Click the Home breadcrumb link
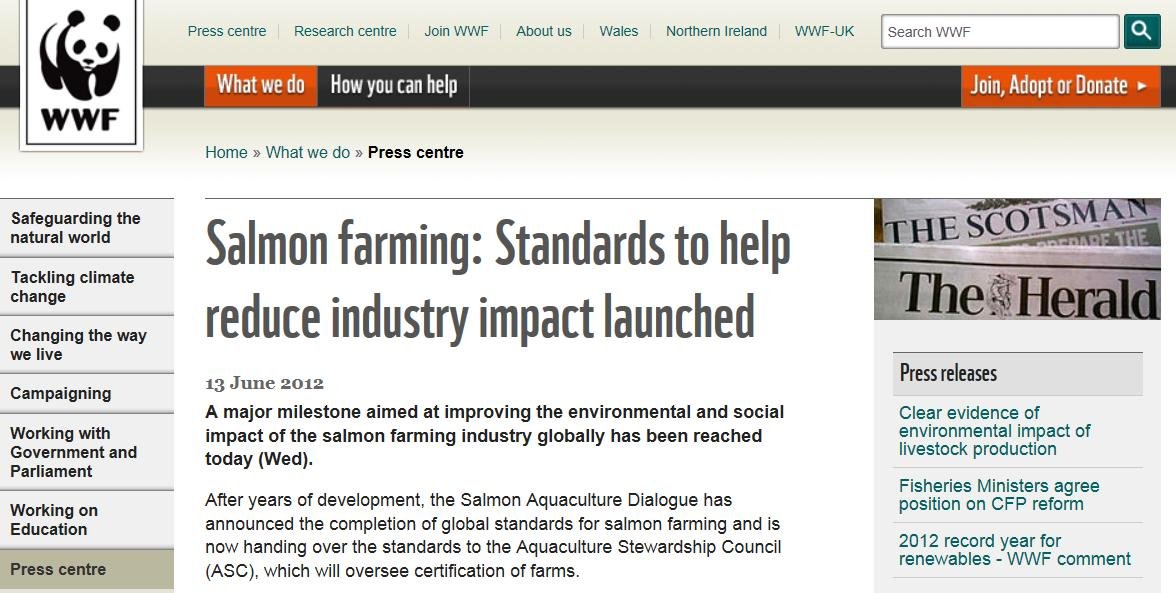The width and height of the screenshot is (1176, 593). pyautogui.click(x=226, y=152)
